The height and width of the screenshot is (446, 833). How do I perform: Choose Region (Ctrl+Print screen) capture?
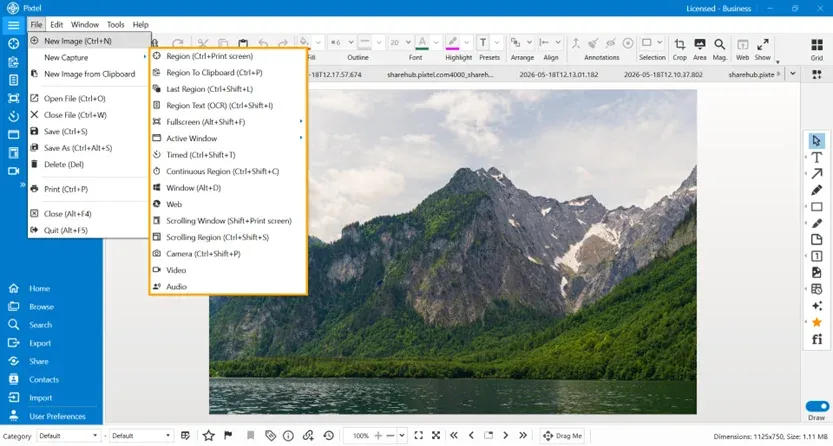pos(228,56)
